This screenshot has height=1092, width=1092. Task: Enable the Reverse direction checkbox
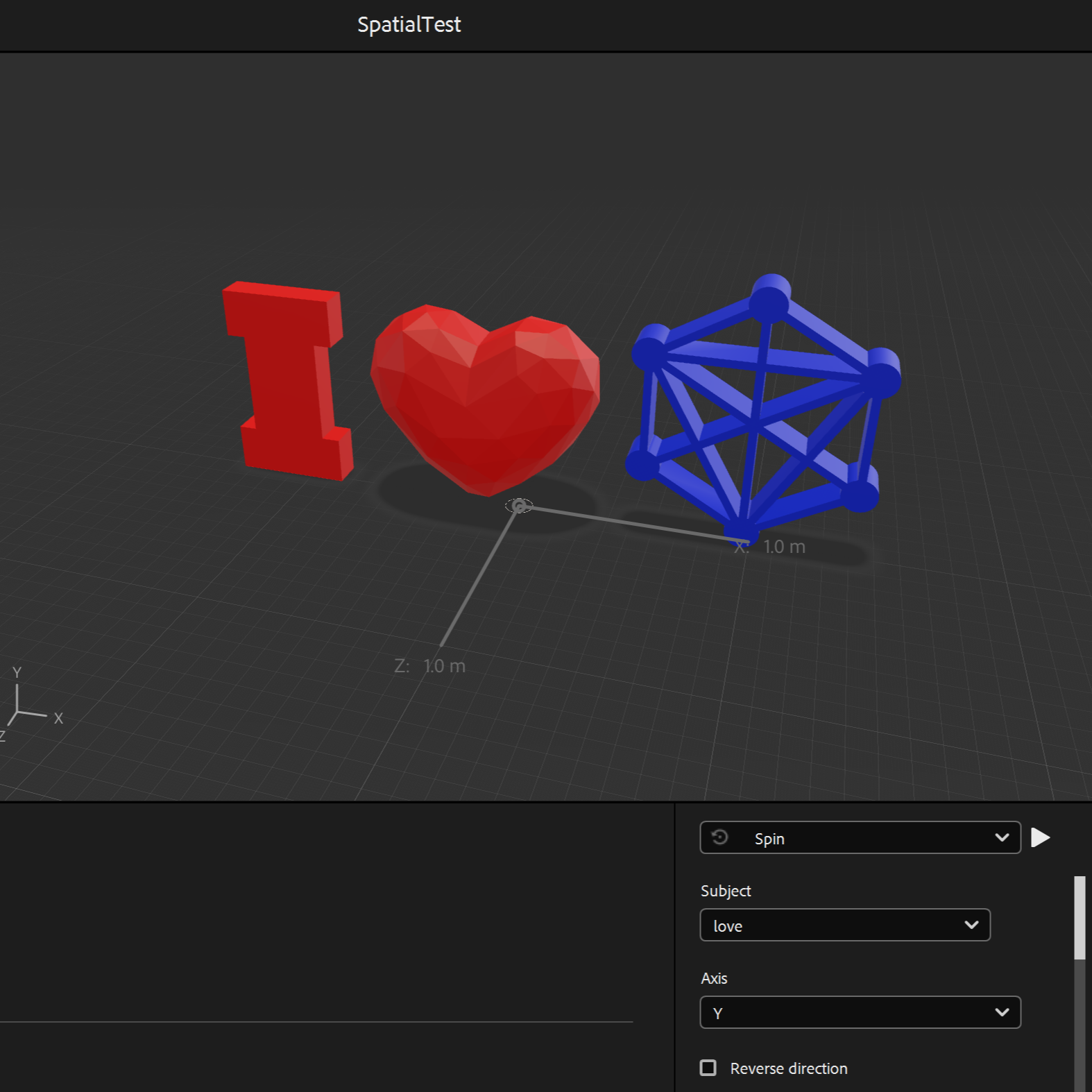point(708,1068)
